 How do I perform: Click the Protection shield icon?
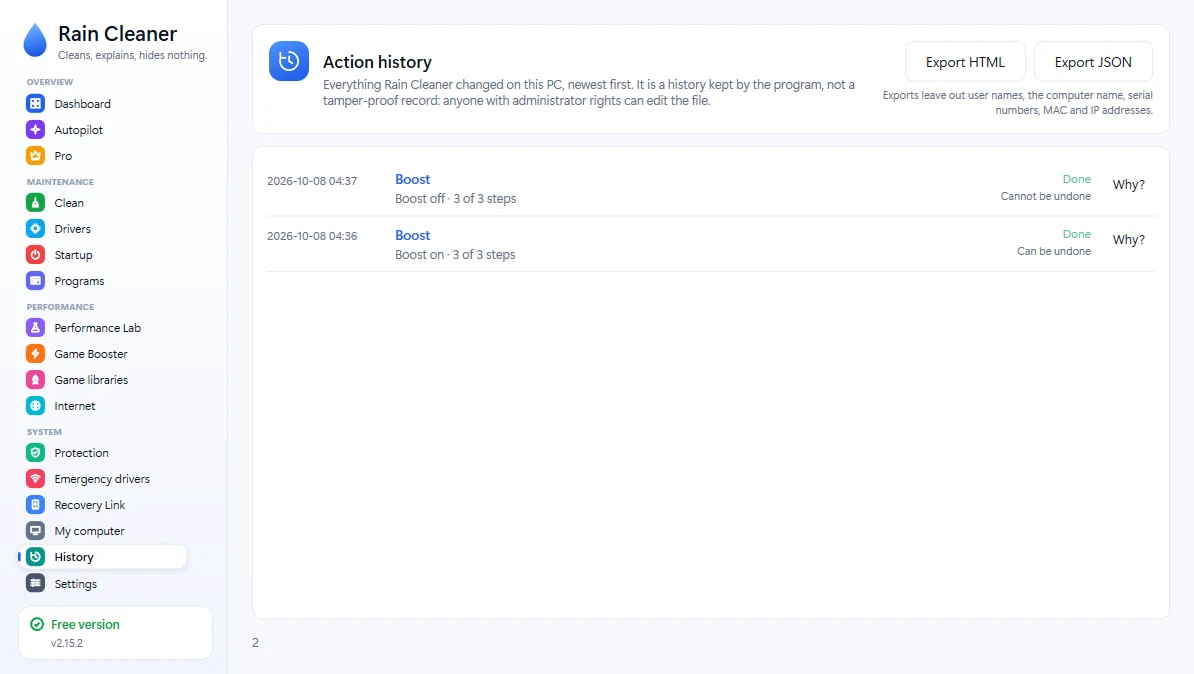pos(35,452)
